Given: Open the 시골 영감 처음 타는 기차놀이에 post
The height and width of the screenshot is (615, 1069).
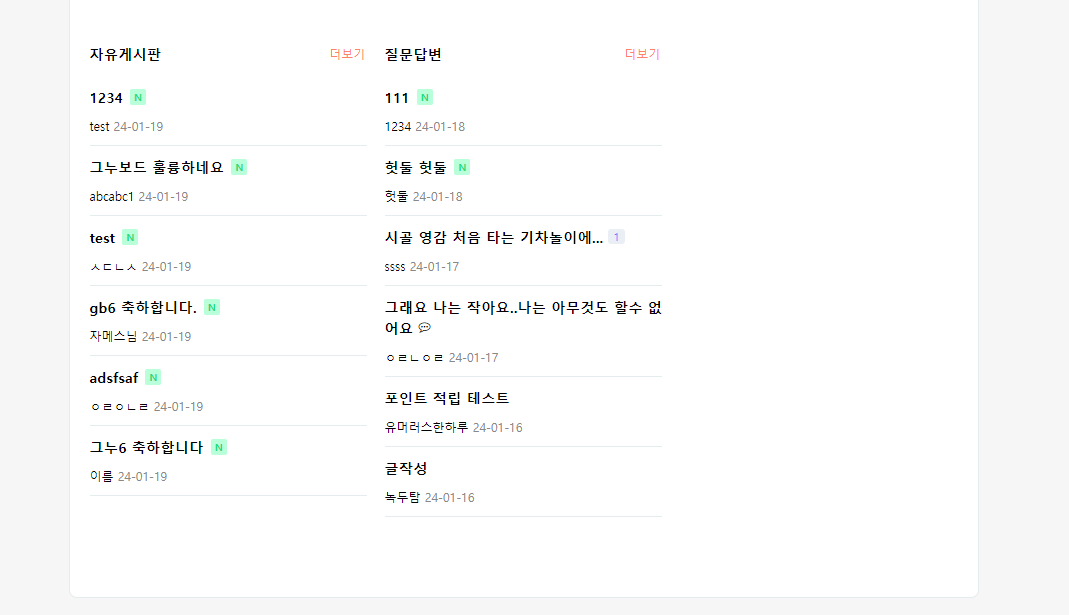Looking at the screenshot, I should point(494,238).
